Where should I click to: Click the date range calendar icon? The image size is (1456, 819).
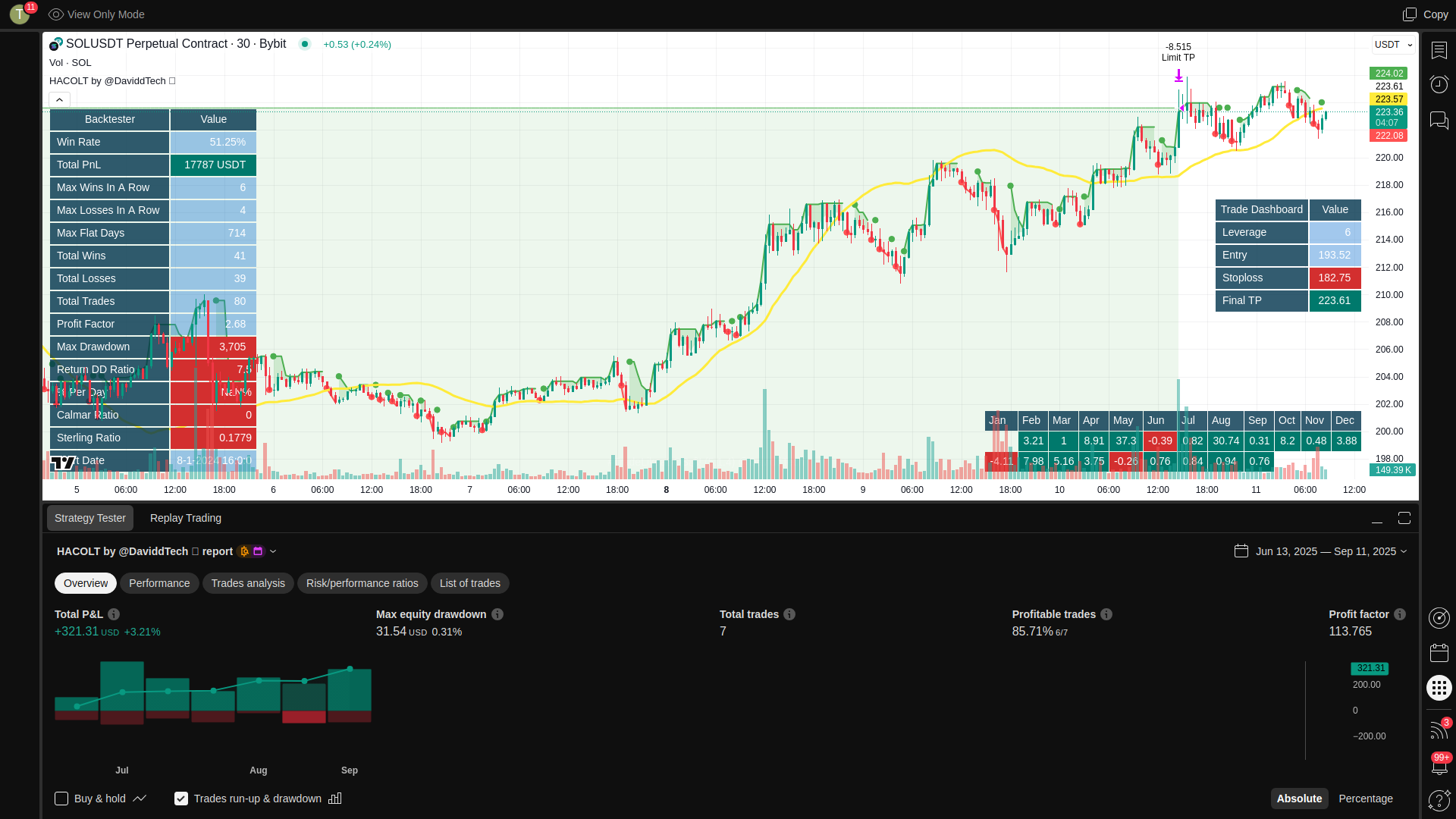click(x=1241, y=551)
